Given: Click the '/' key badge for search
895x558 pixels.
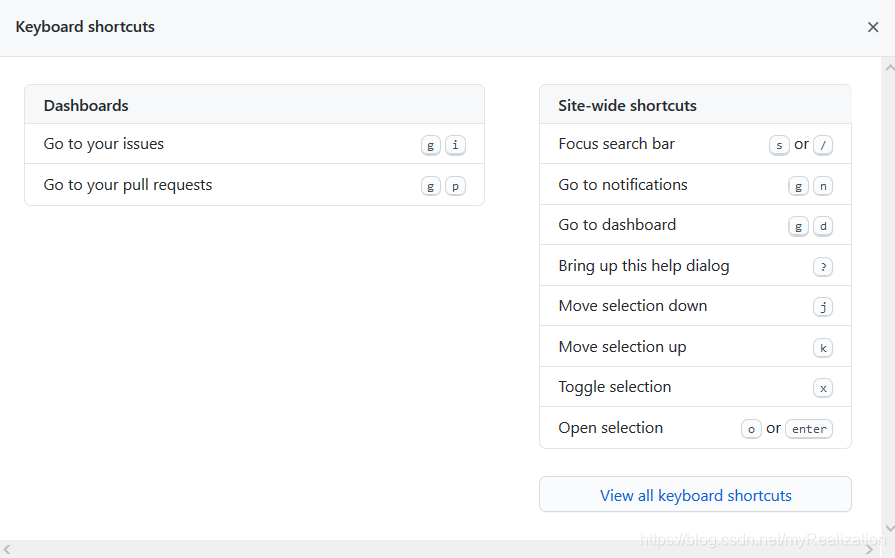Looking at the screenshot, I should pyautogui.click(x=823, y=145).
